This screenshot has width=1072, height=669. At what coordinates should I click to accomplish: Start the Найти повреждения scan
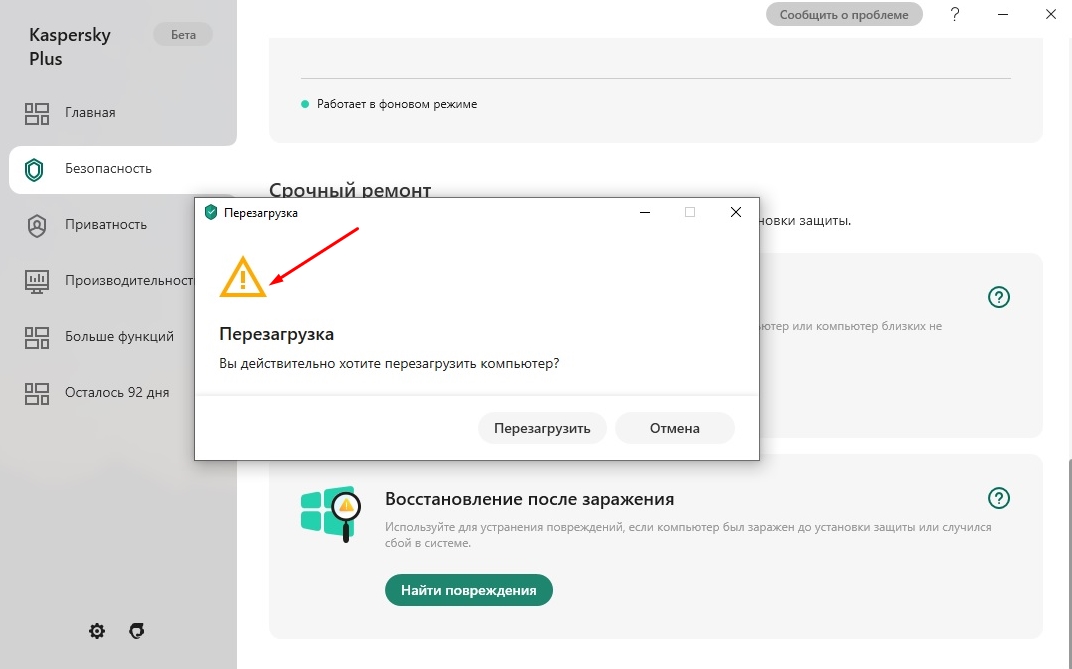[468, 590]
